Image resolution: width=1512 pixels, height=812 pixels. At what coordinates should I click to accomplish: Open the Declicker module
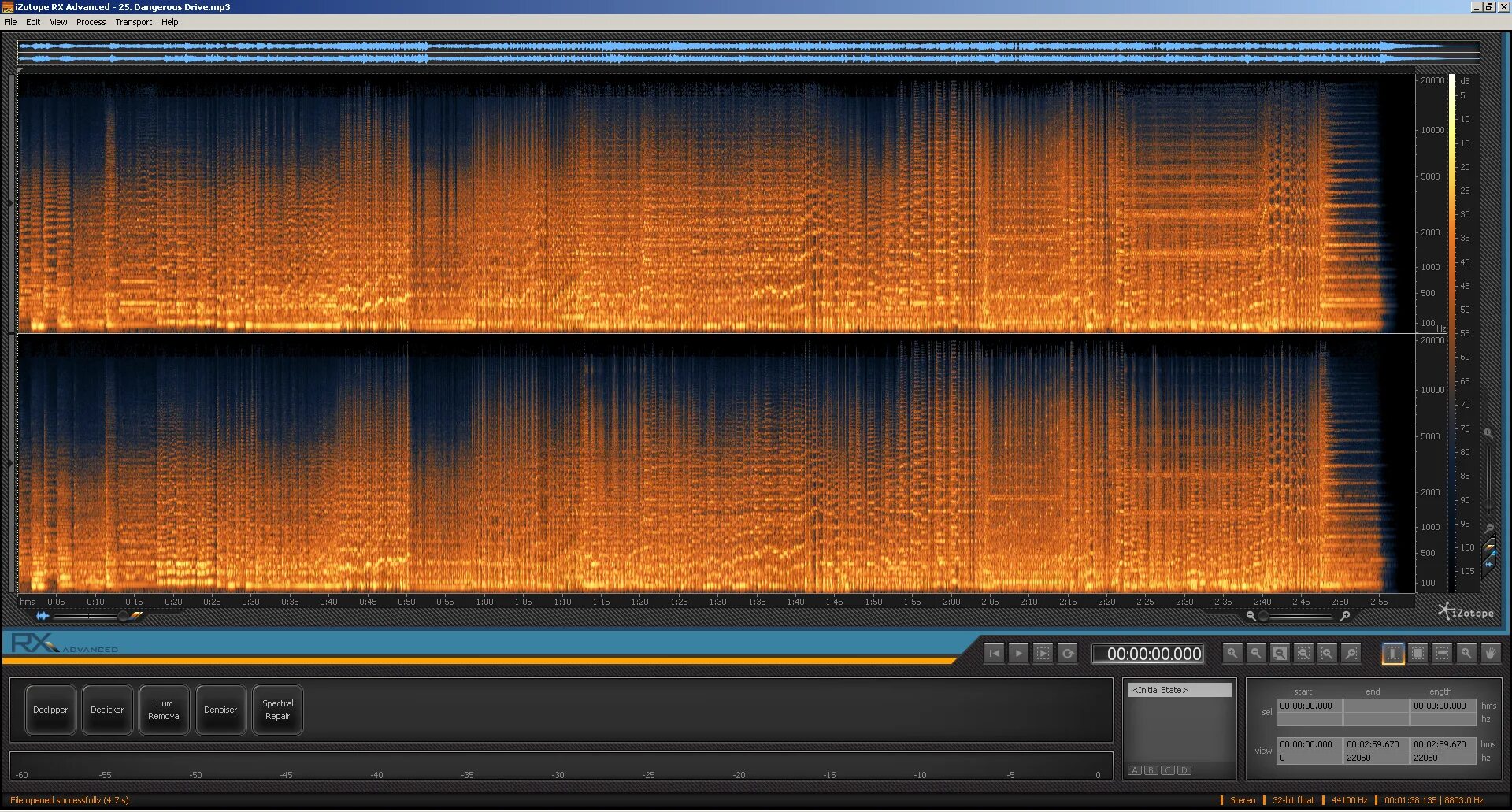107,710
